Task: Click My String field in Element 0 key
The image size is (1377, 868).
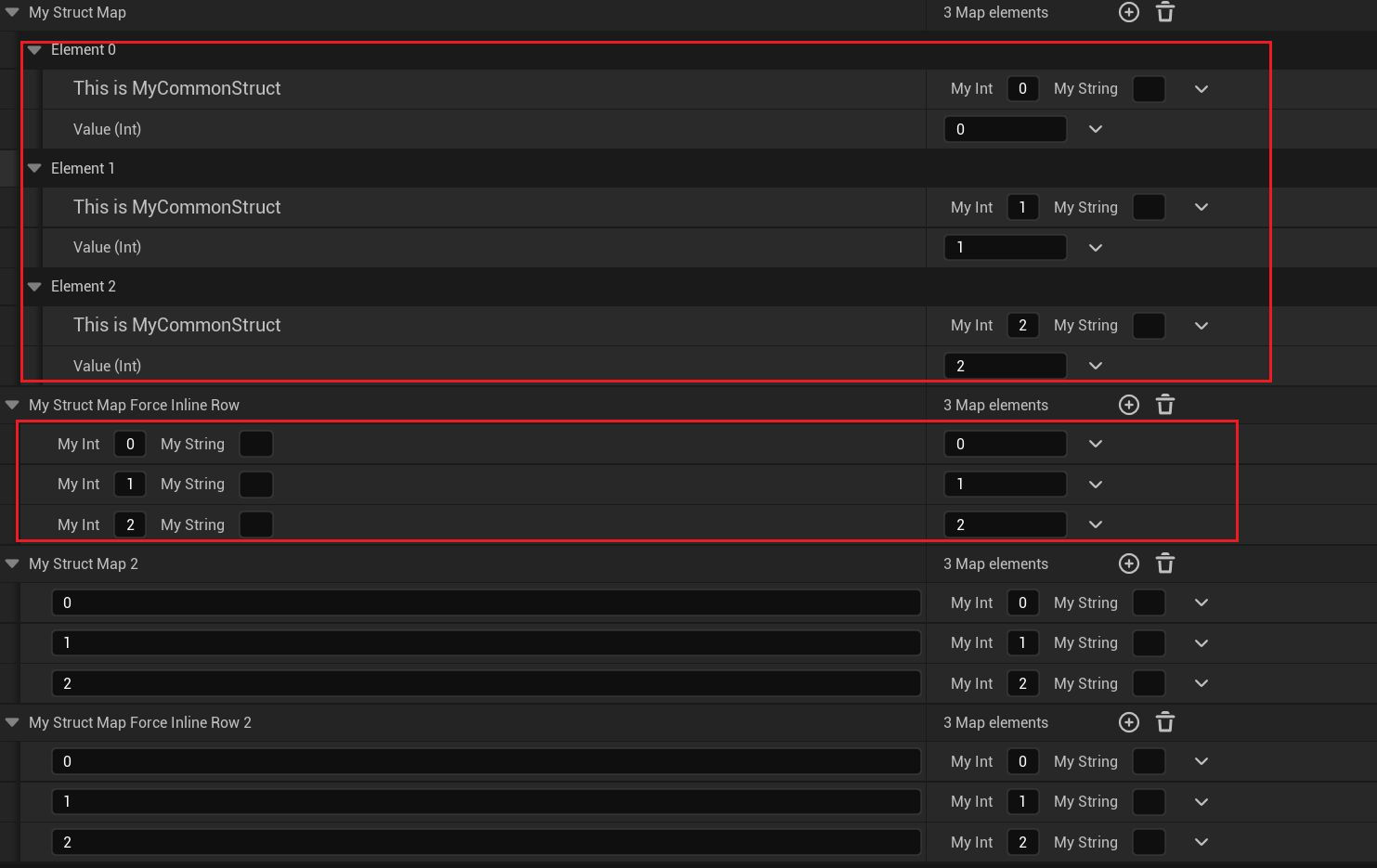Action: pos(1149,89)
